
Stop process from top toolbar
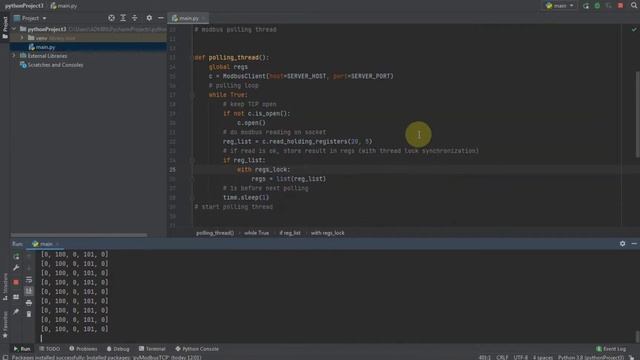click(620, 6)
